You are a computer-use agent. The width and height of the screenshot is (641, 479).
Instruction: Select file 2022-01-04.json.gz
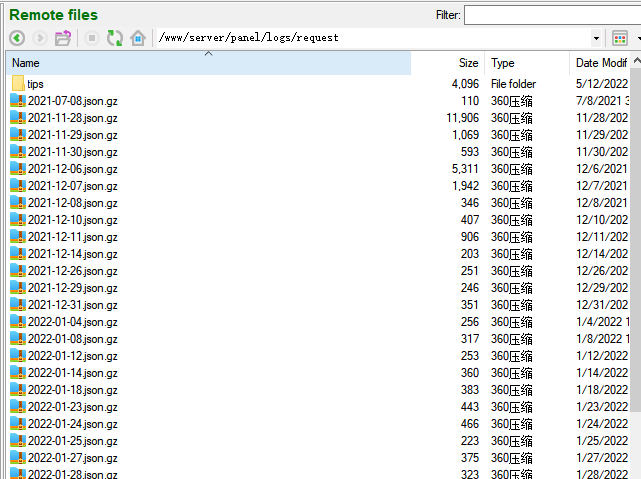pyautogui.click(x=72, y=322)
